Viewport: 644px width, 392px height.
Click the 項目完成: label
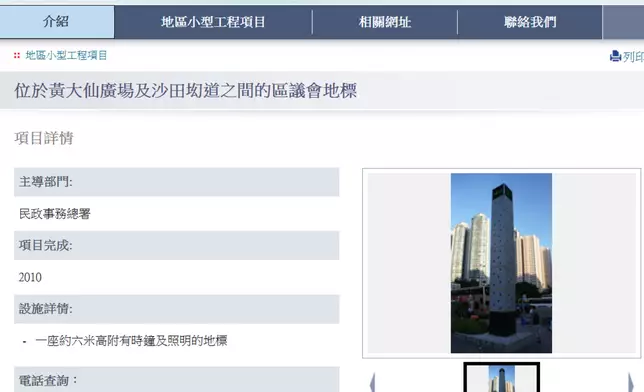[x=46, y=245]
